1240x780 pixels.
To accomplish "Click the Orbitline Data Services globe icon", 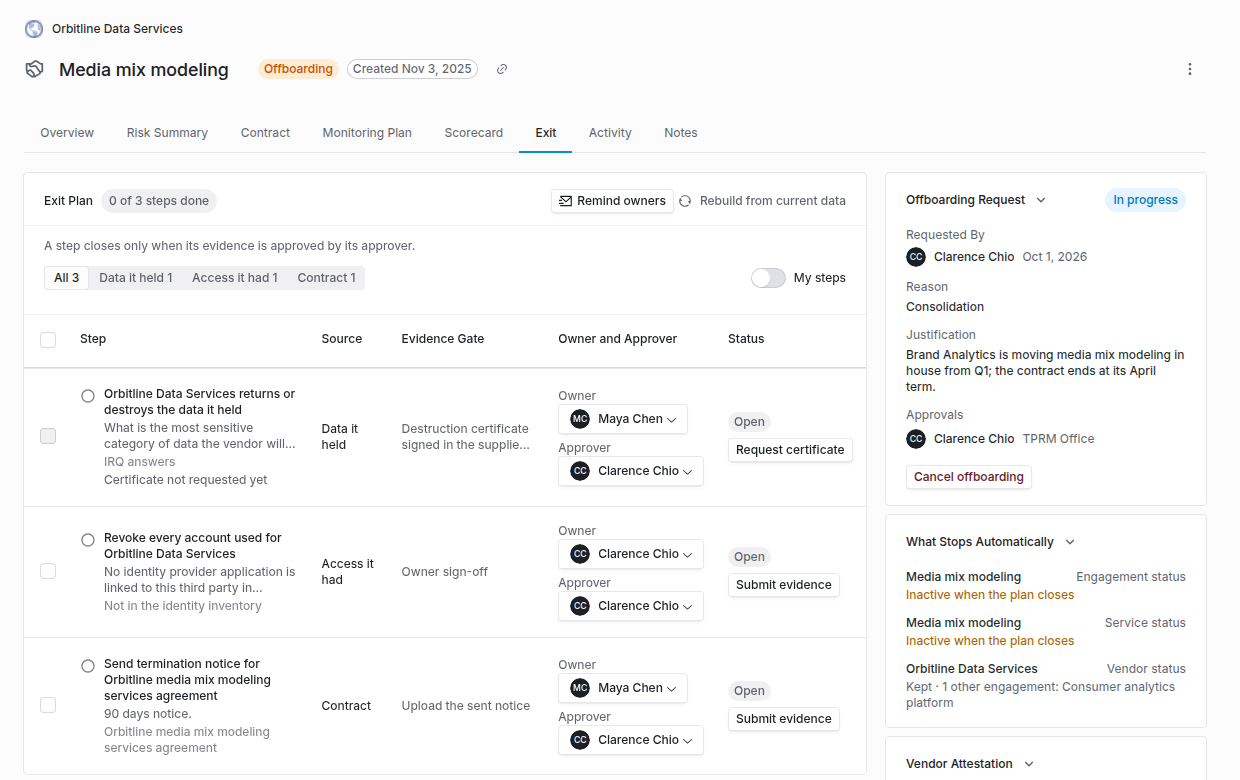I will (34, 29).
